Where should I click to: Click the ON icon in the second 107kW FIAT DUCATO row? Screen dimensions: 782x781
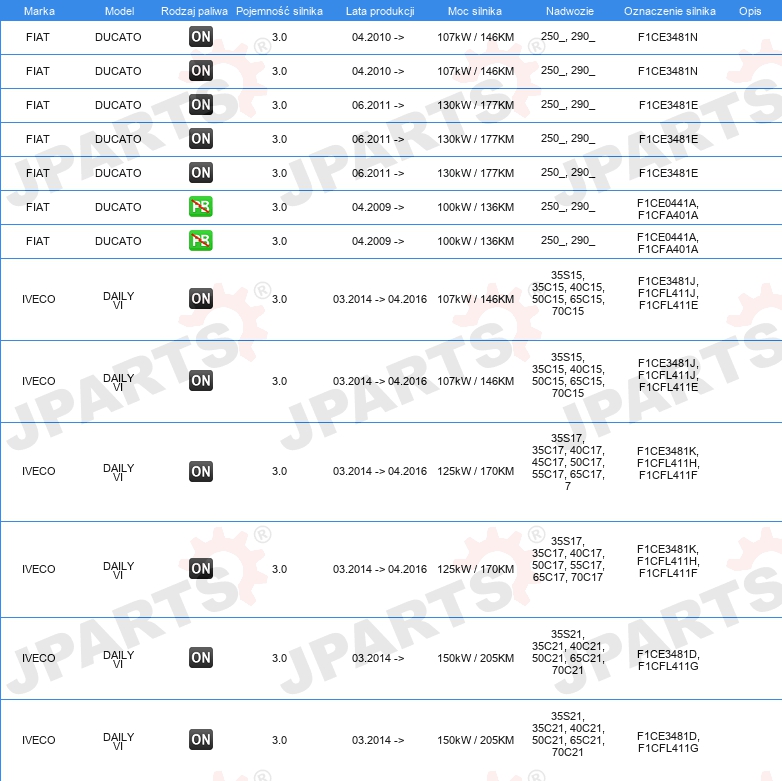(x=200, y=70)
